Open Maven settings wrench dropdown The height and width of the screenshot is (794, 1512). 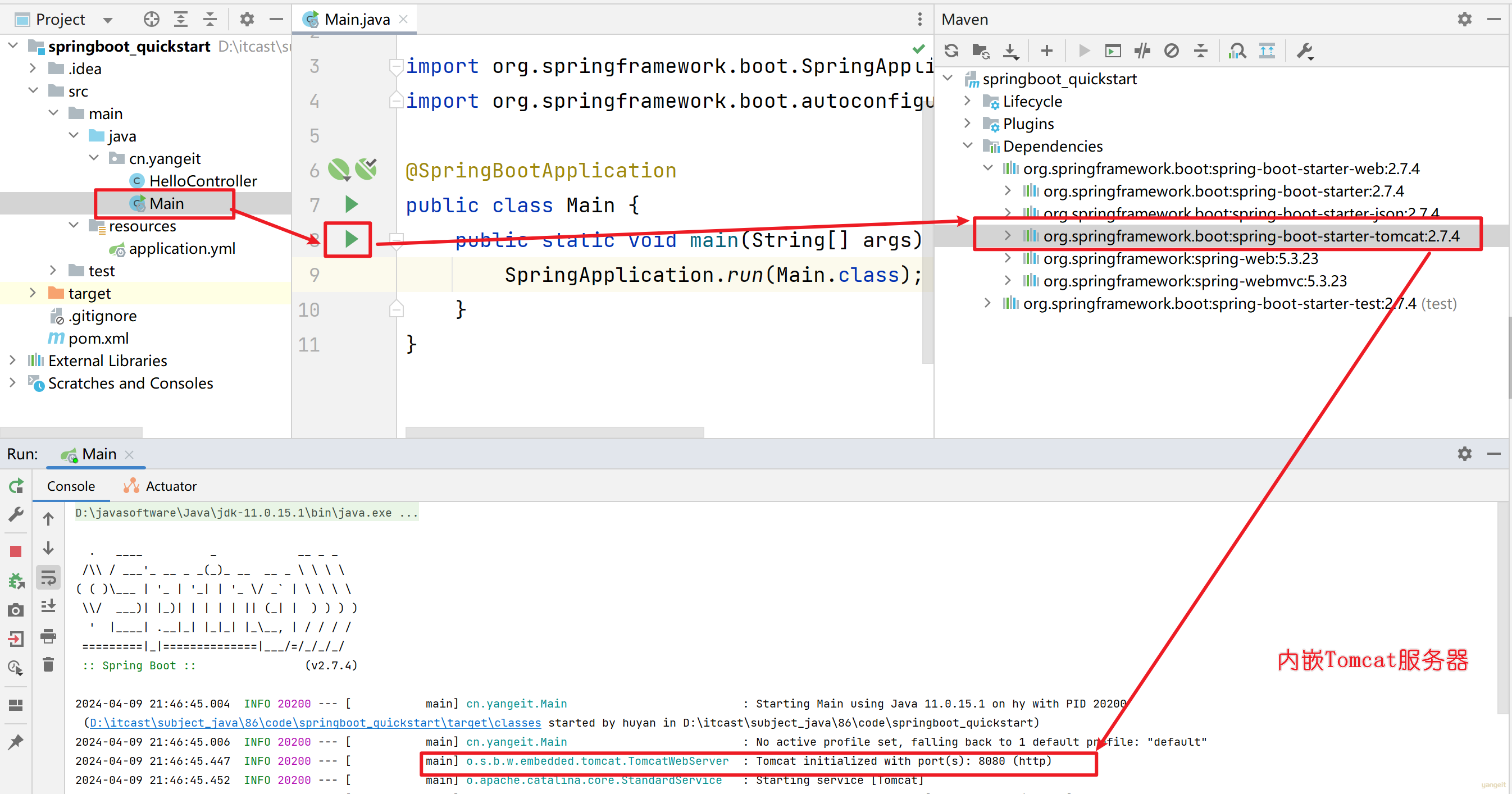point(1305,51)
